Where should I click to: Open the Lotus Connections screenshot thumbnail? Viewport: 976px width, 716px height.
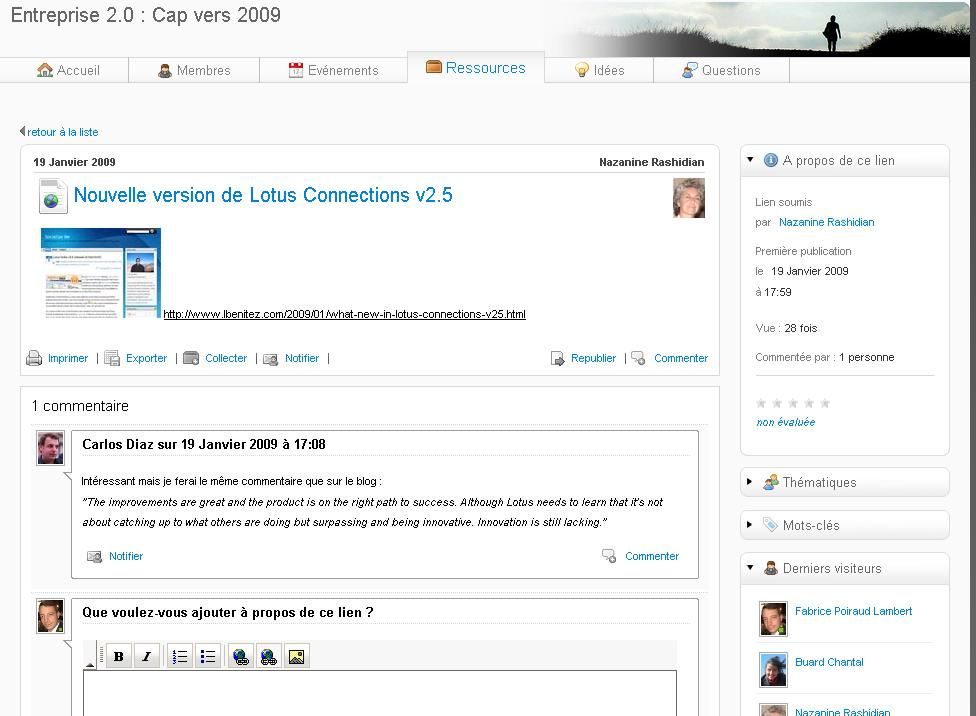pyautogui.click(x=101, y=273)
